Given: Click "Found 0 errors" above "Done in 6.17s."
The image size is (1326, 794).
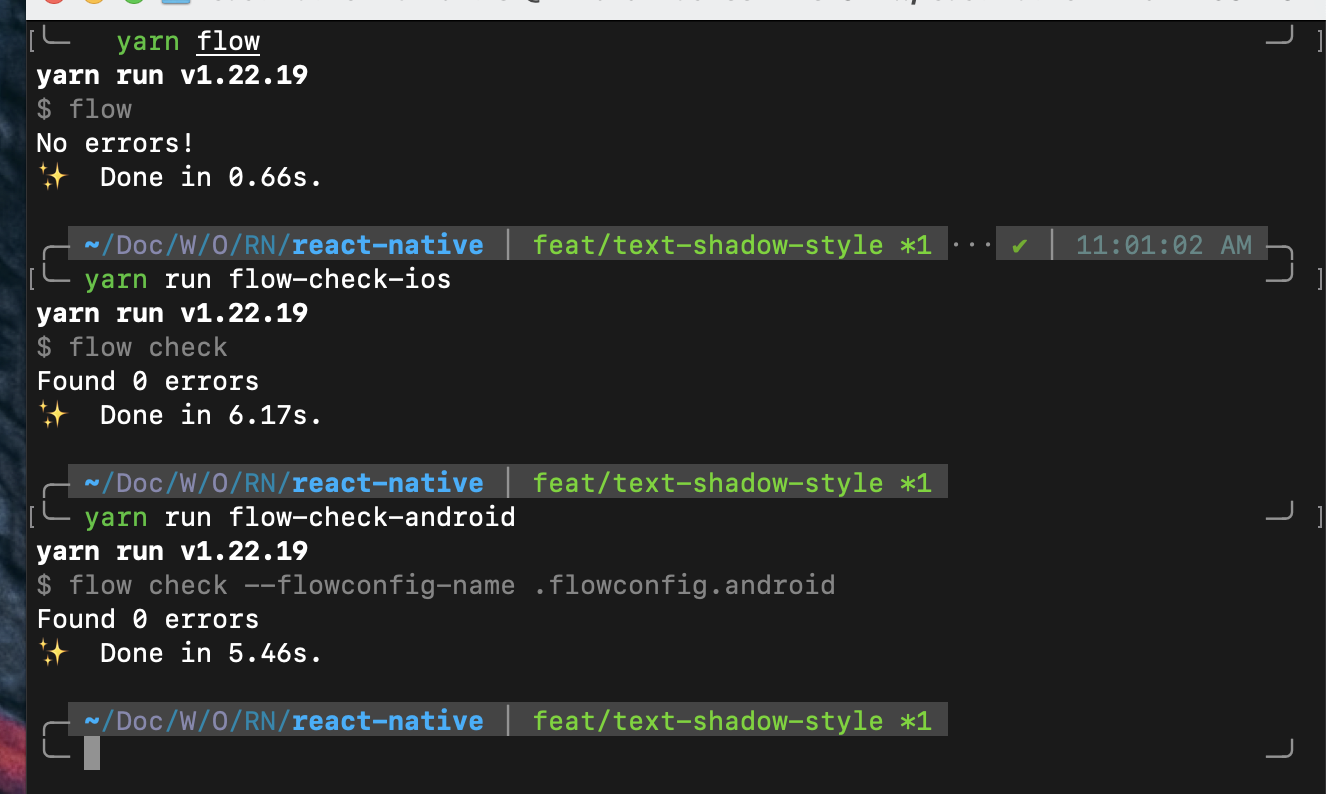Looking at the screenshot, I should pos(148,381).
